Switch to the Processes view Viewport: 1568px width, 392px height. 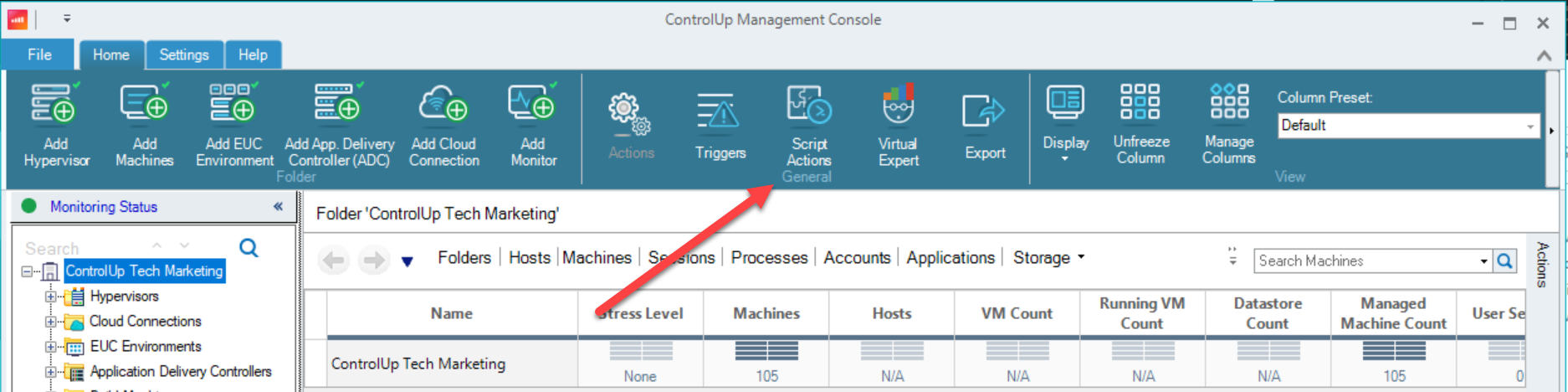pos(769,257)
